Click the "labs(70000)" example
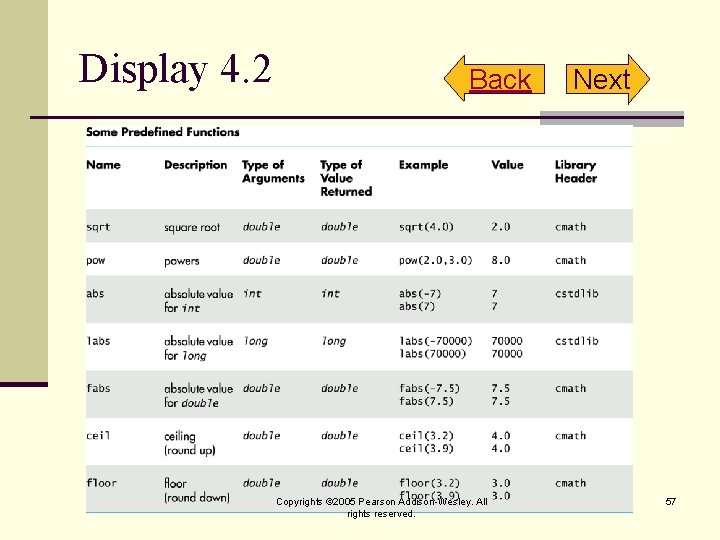 433,354
